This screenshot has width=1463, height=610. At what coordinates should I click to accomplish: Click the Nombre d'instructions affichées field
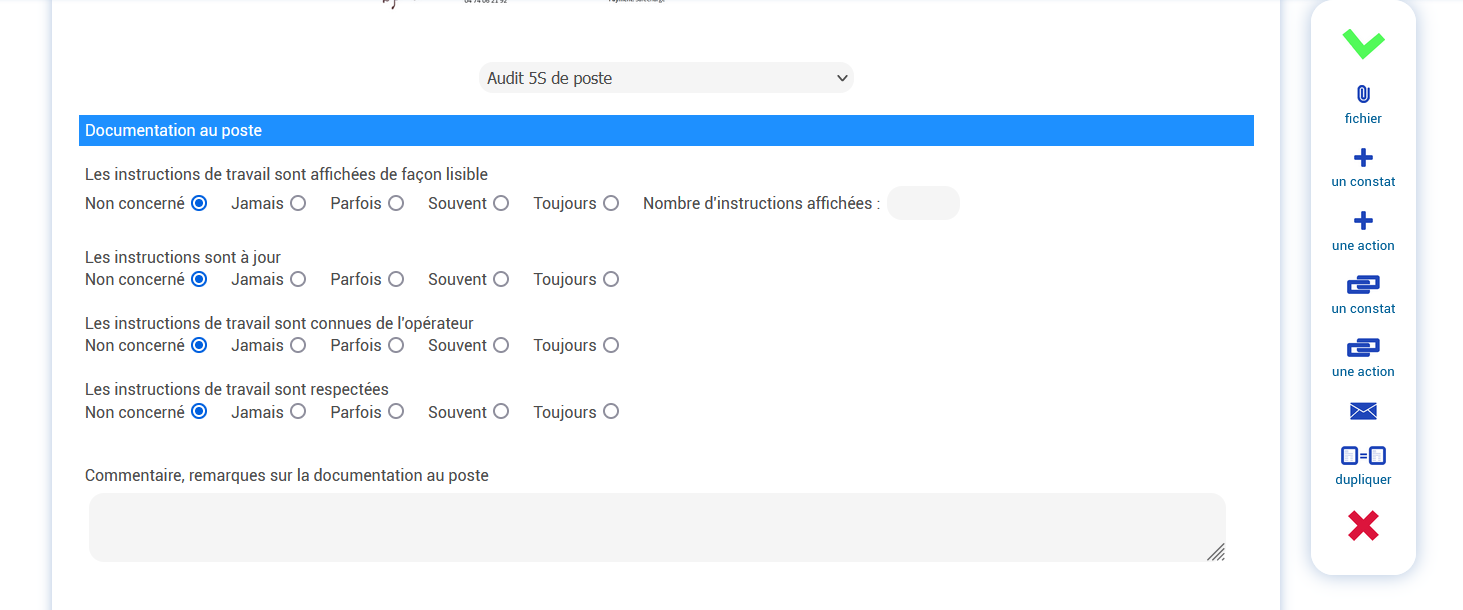coord(922,202)
